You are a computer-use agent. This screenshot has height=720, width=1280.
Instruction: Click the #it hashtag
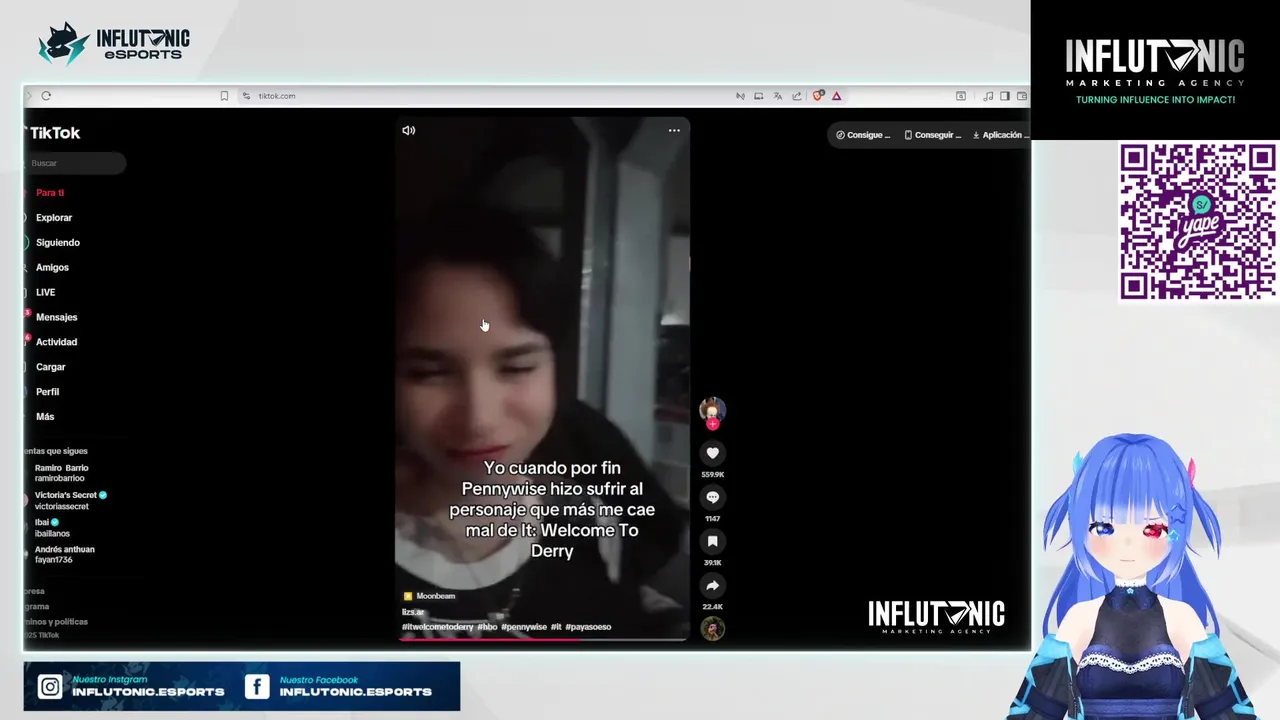pos(556,627)
